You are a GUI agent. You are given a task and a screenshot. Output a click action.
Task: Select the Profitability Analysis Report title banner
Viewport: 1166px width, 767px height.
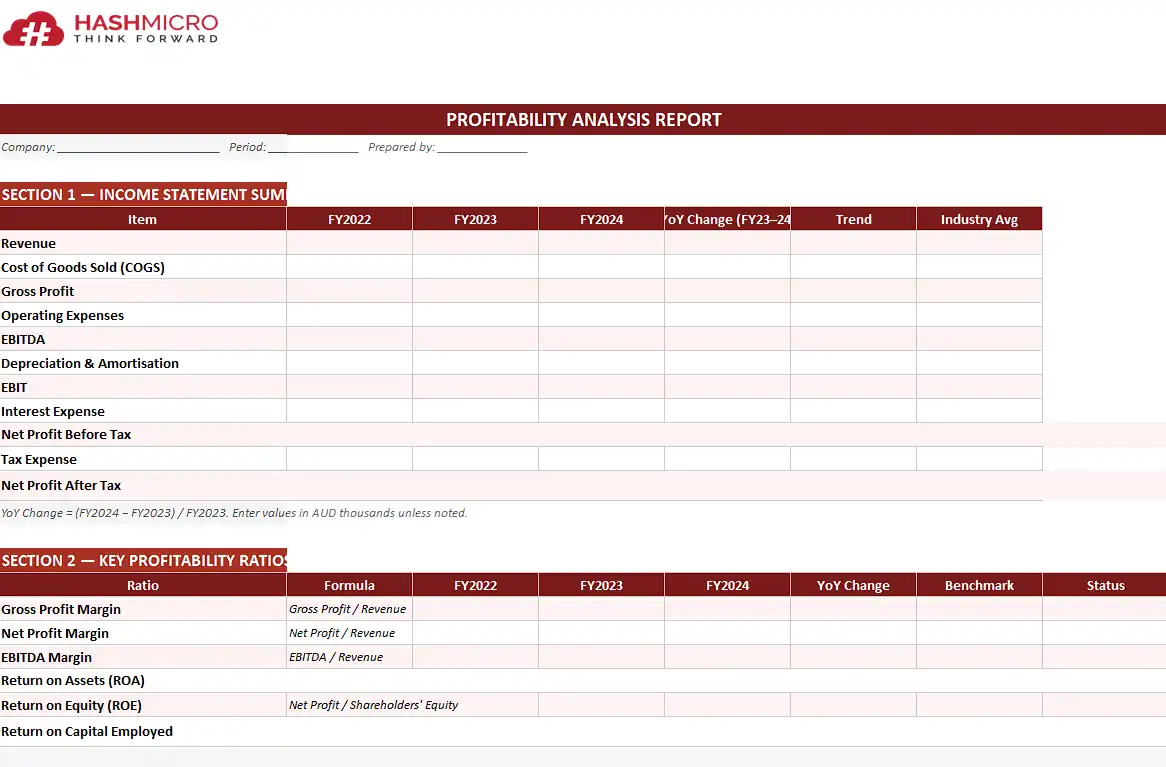click(x=583, y=120)
